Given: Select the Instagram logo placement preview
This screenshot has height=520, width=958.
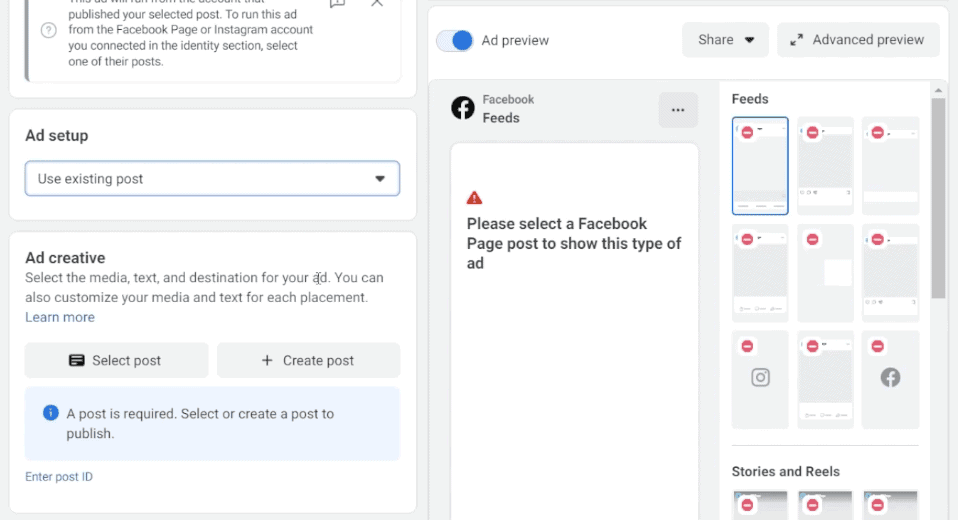Looking at the screenshot, I should (x=760, y=379).
